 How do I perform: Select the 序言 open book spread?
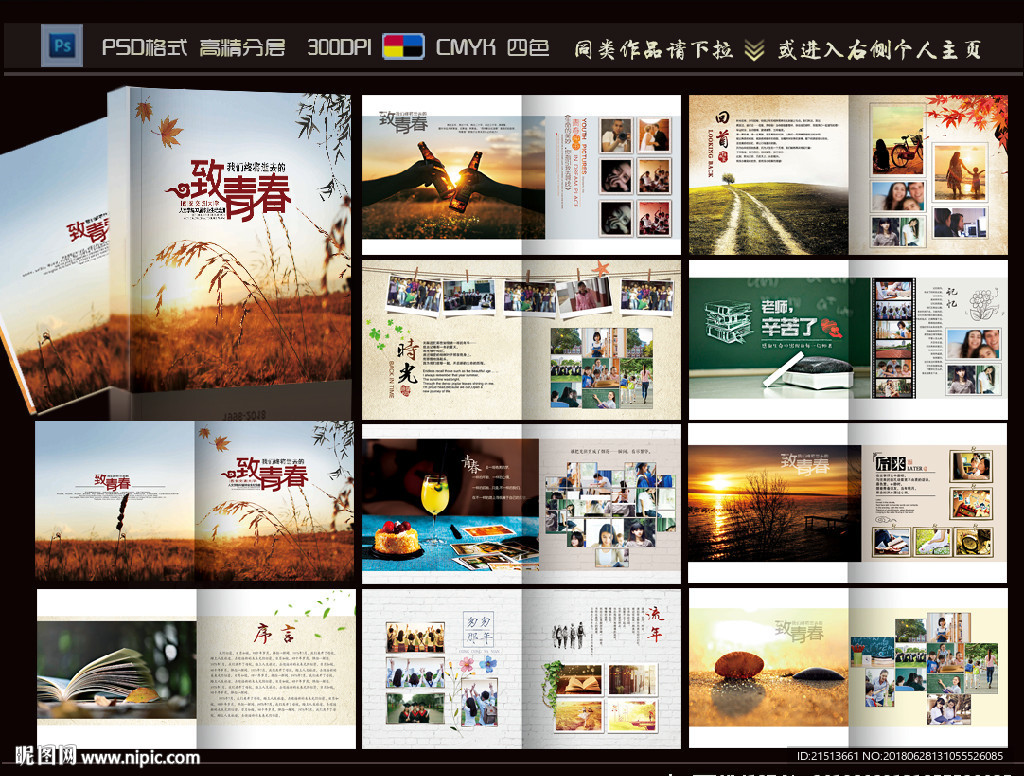tap(195, 667)
